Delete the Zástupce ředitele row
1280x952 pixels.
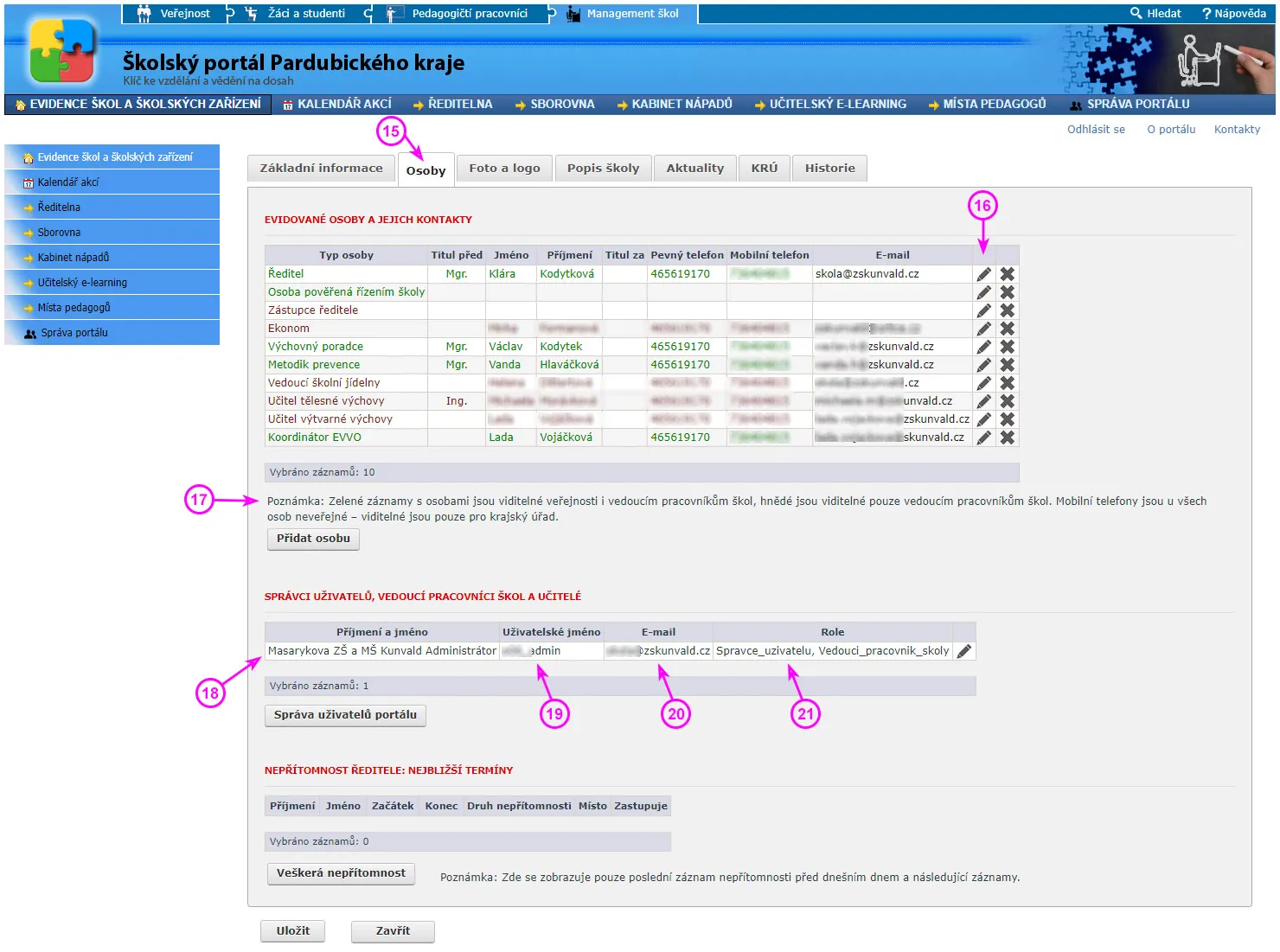pyautogui.click(x=1008, y=310)
